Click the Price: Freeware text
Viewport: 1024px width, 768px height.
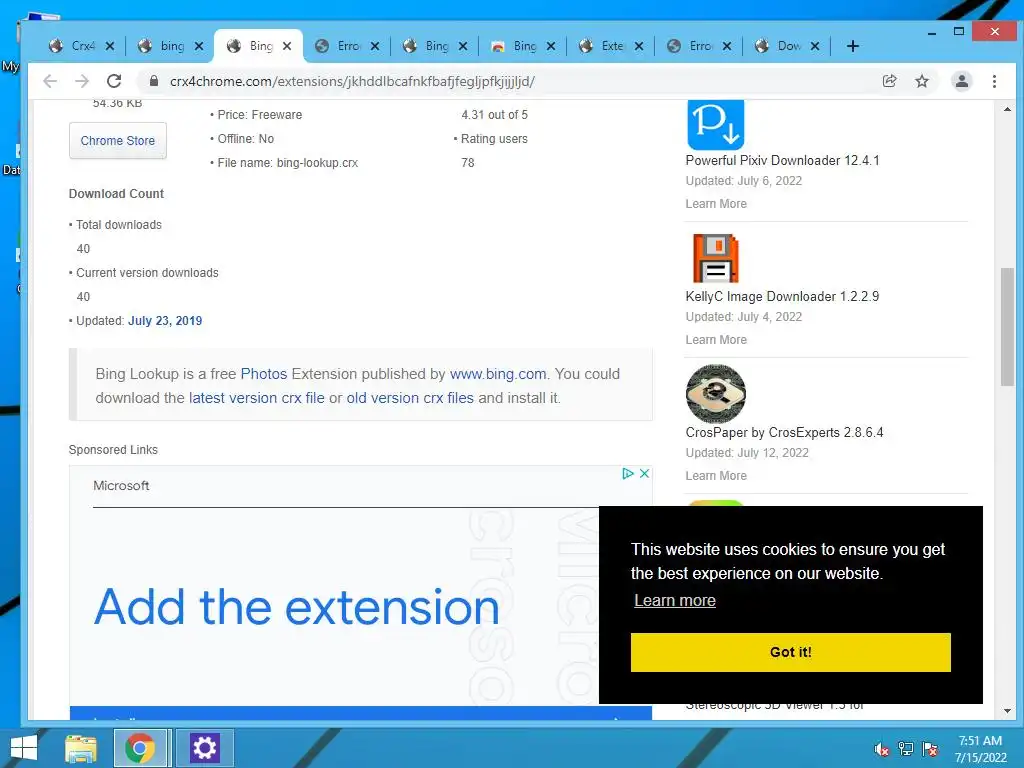(x=259, y=114)
